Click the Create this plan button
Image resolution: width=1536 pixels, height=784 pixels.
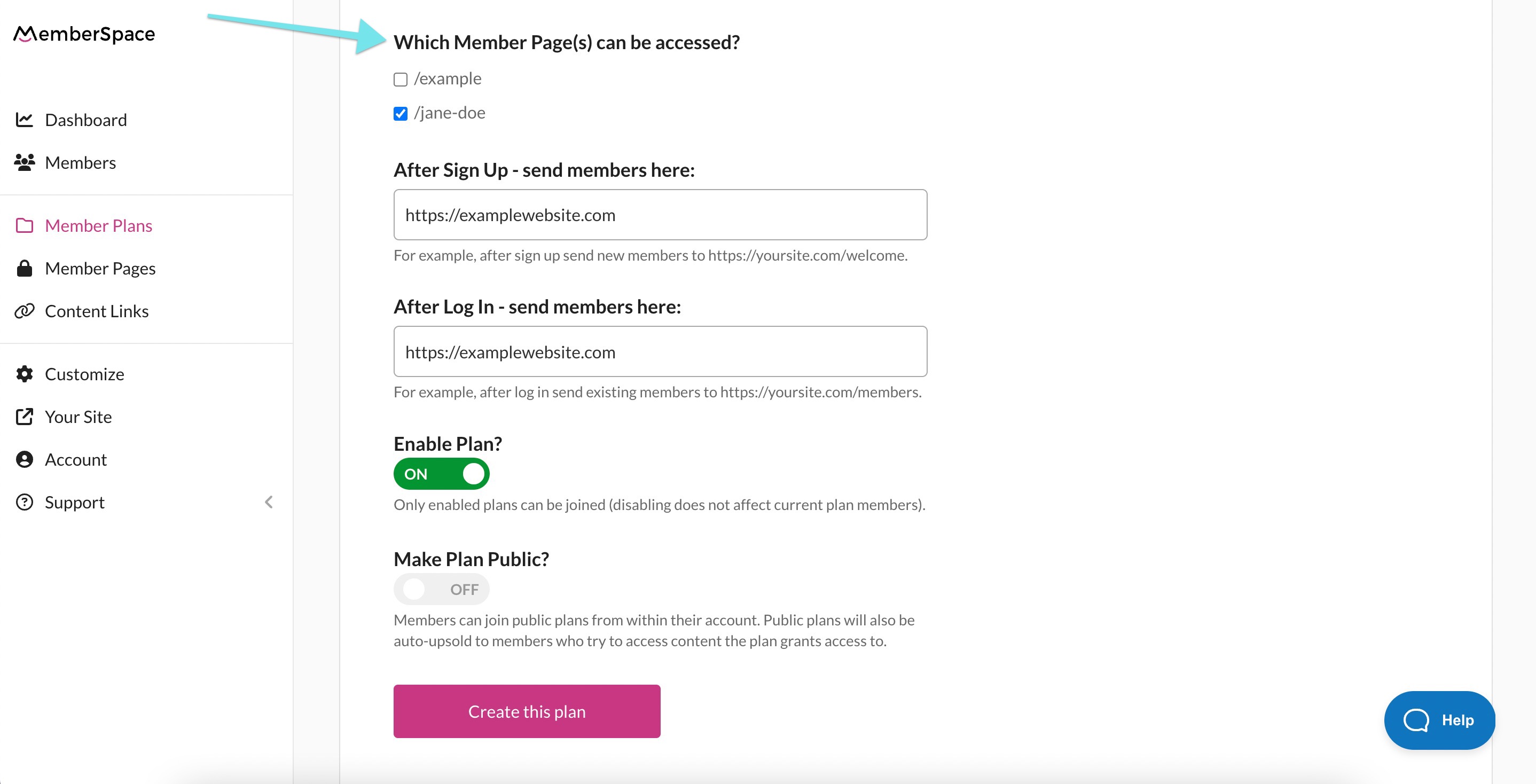tap(527, 711)
